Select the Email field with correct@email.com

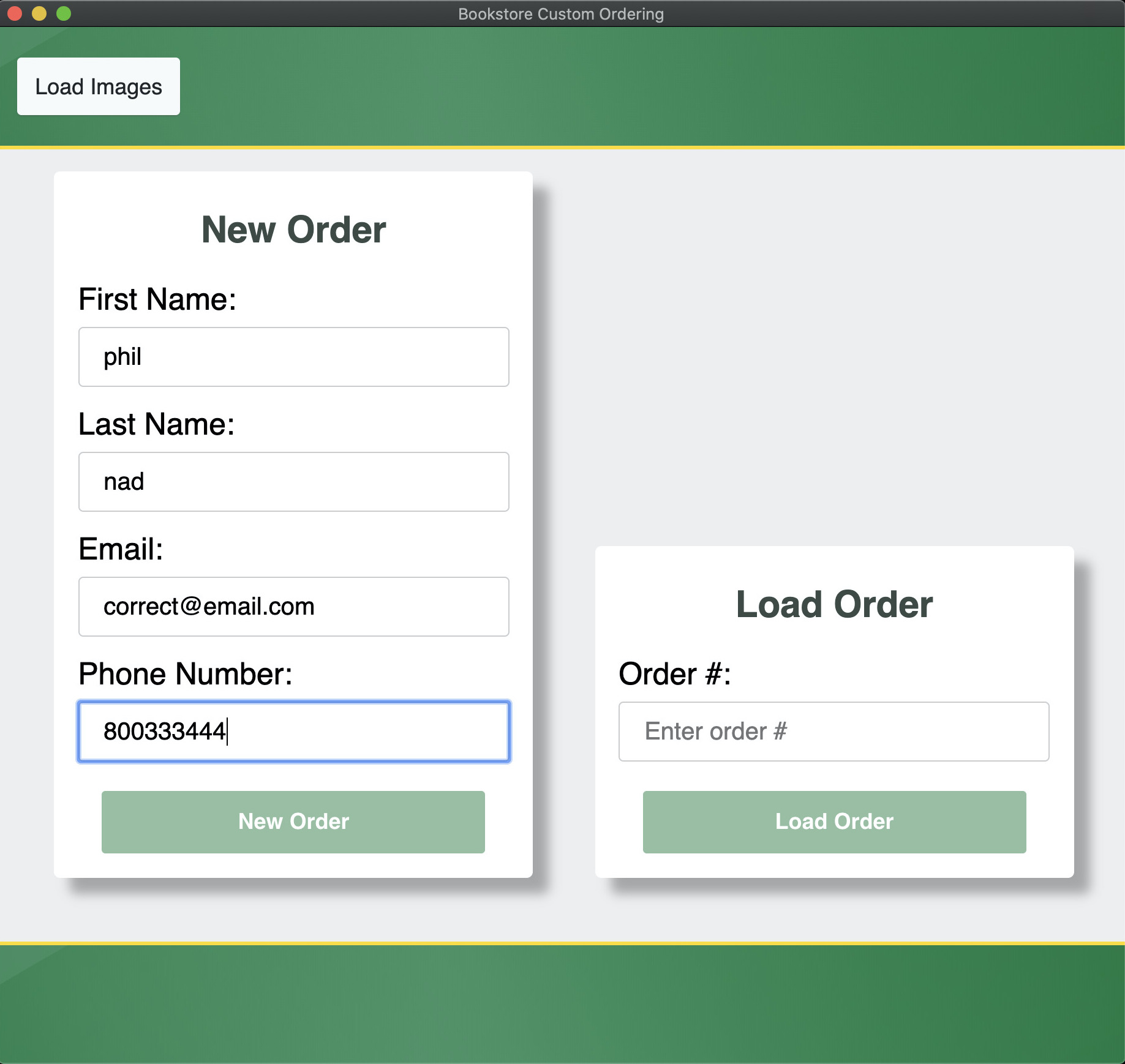293,607
